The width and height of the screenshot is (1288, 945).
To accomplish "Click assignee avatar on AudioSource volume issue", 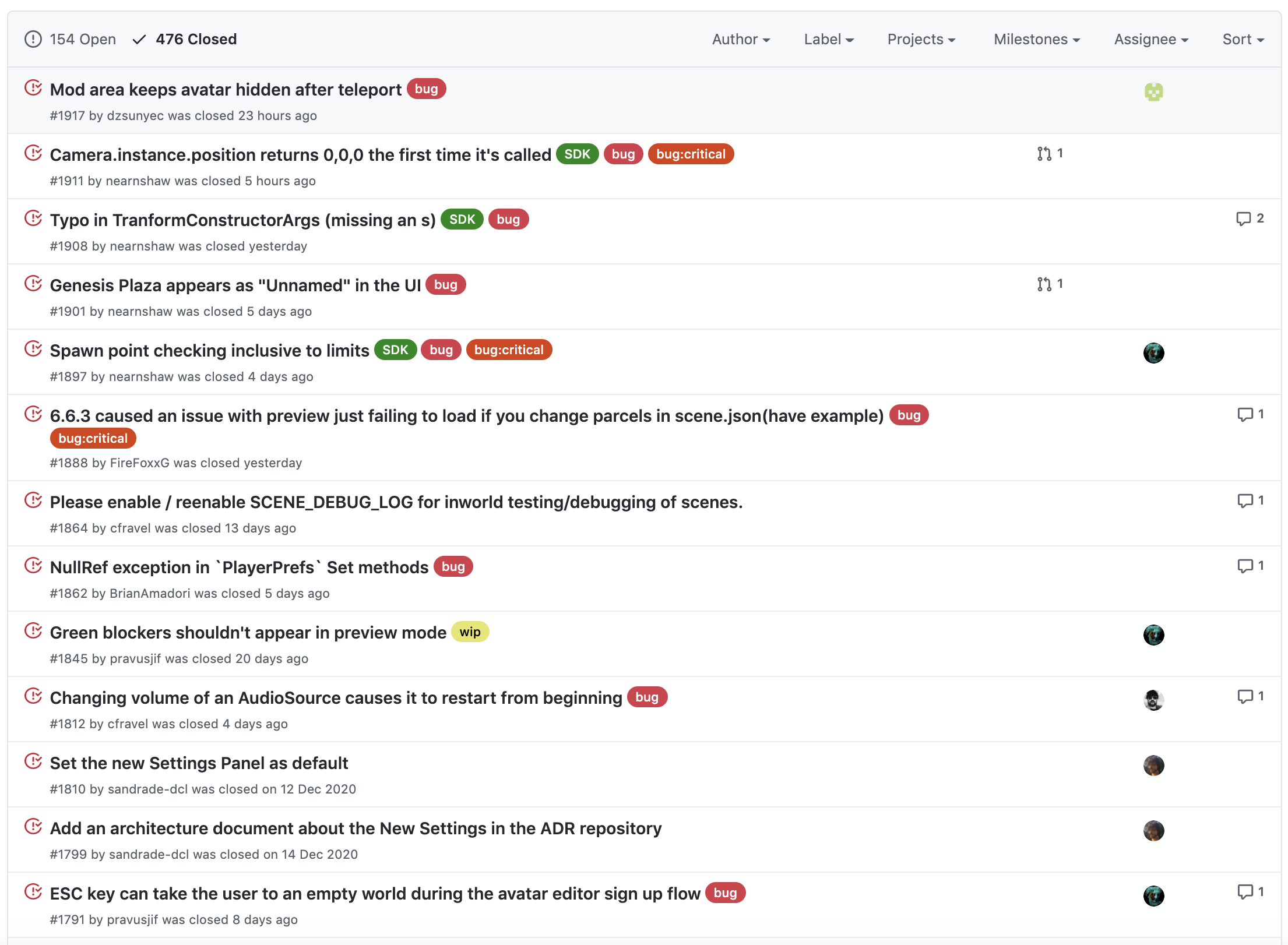I will tap(1153, 700).
